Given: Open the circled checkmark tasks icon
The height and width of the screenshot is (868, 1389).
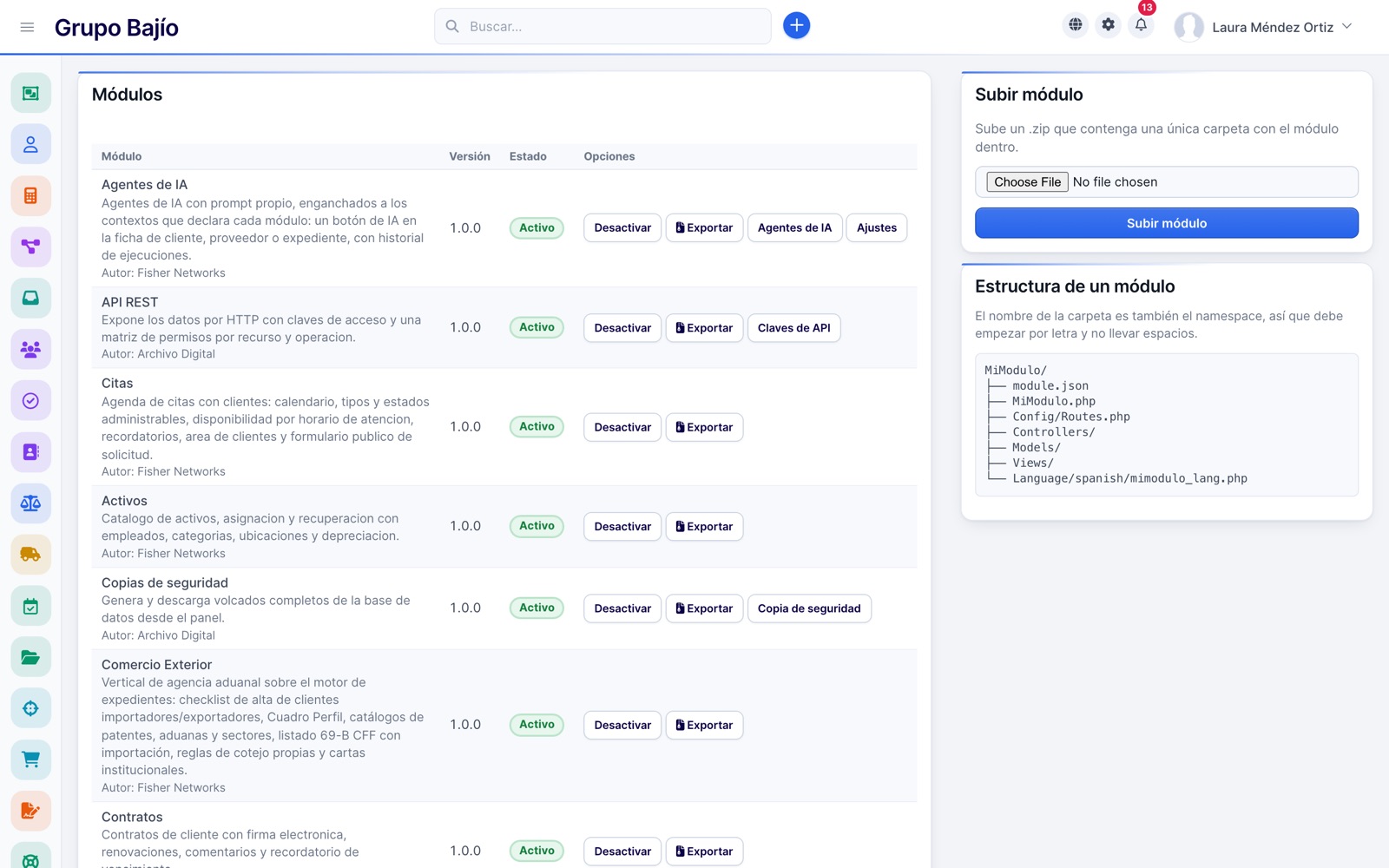Looking at the screenshot, I should coord(30,400).
